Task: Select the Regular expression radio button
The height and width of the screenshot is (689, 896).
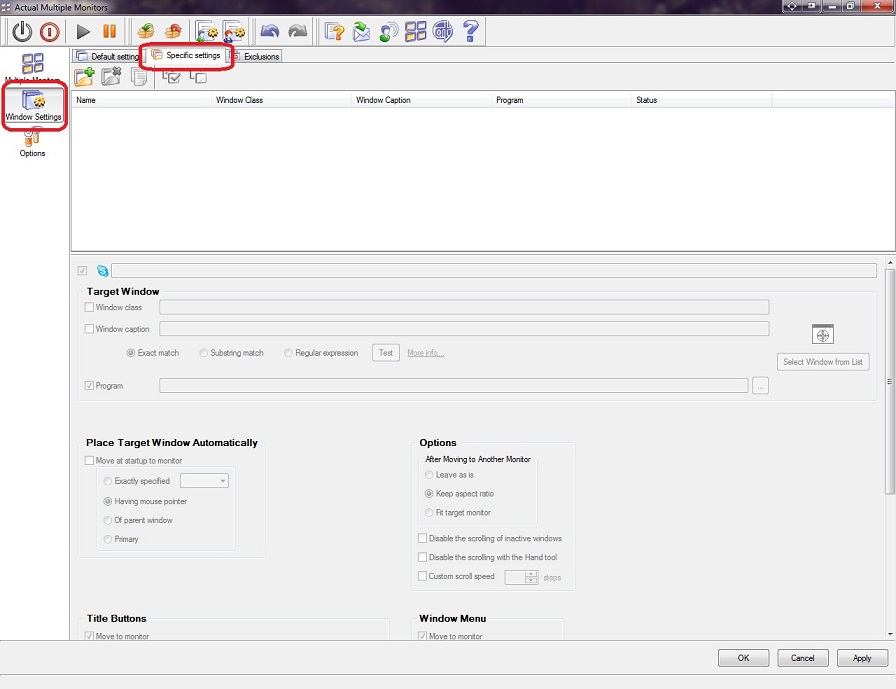Action: pyautogui.click(x=289, y=353)
